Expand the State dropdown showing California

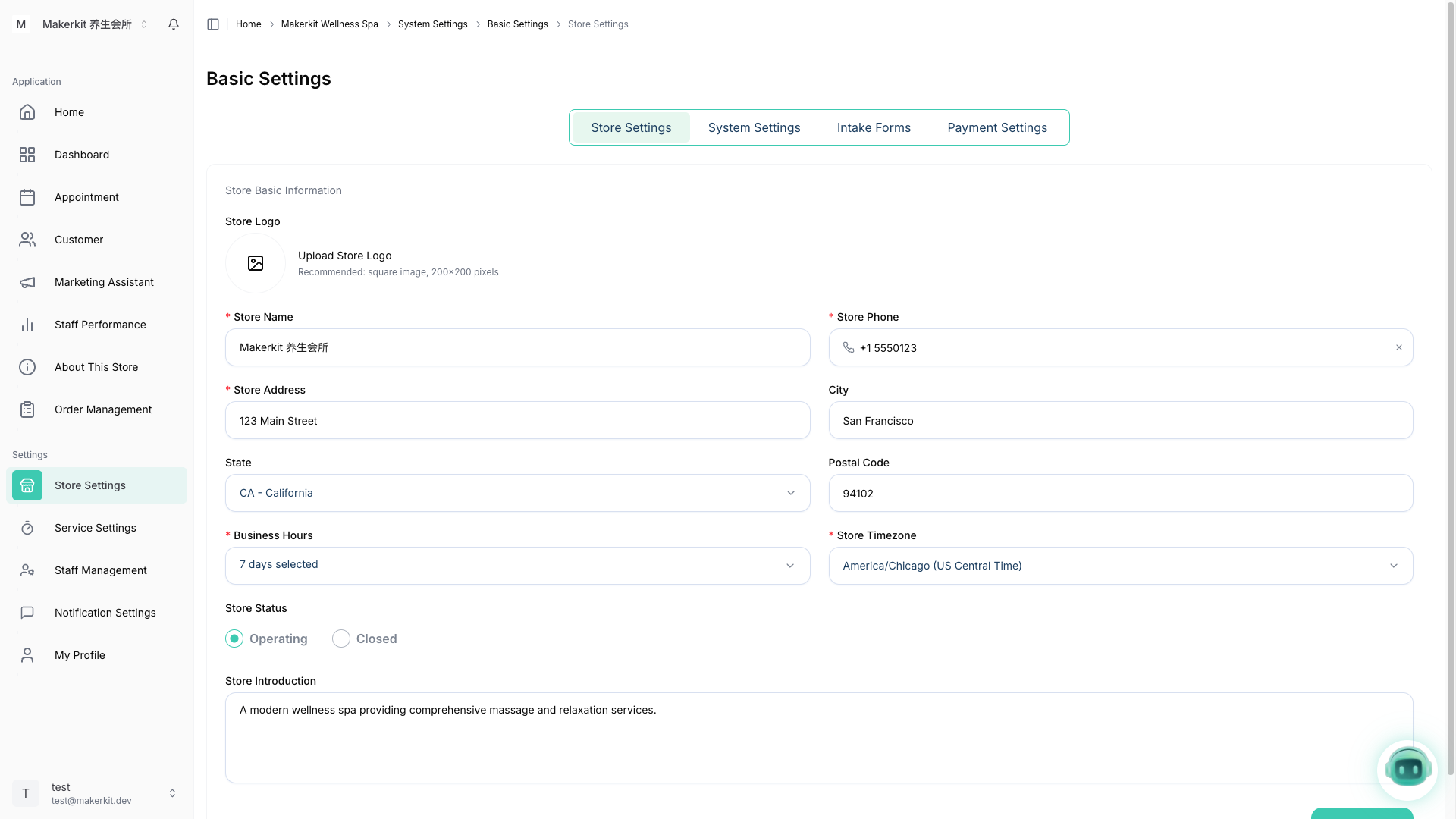pyautogui.click(x=517, y=493)
